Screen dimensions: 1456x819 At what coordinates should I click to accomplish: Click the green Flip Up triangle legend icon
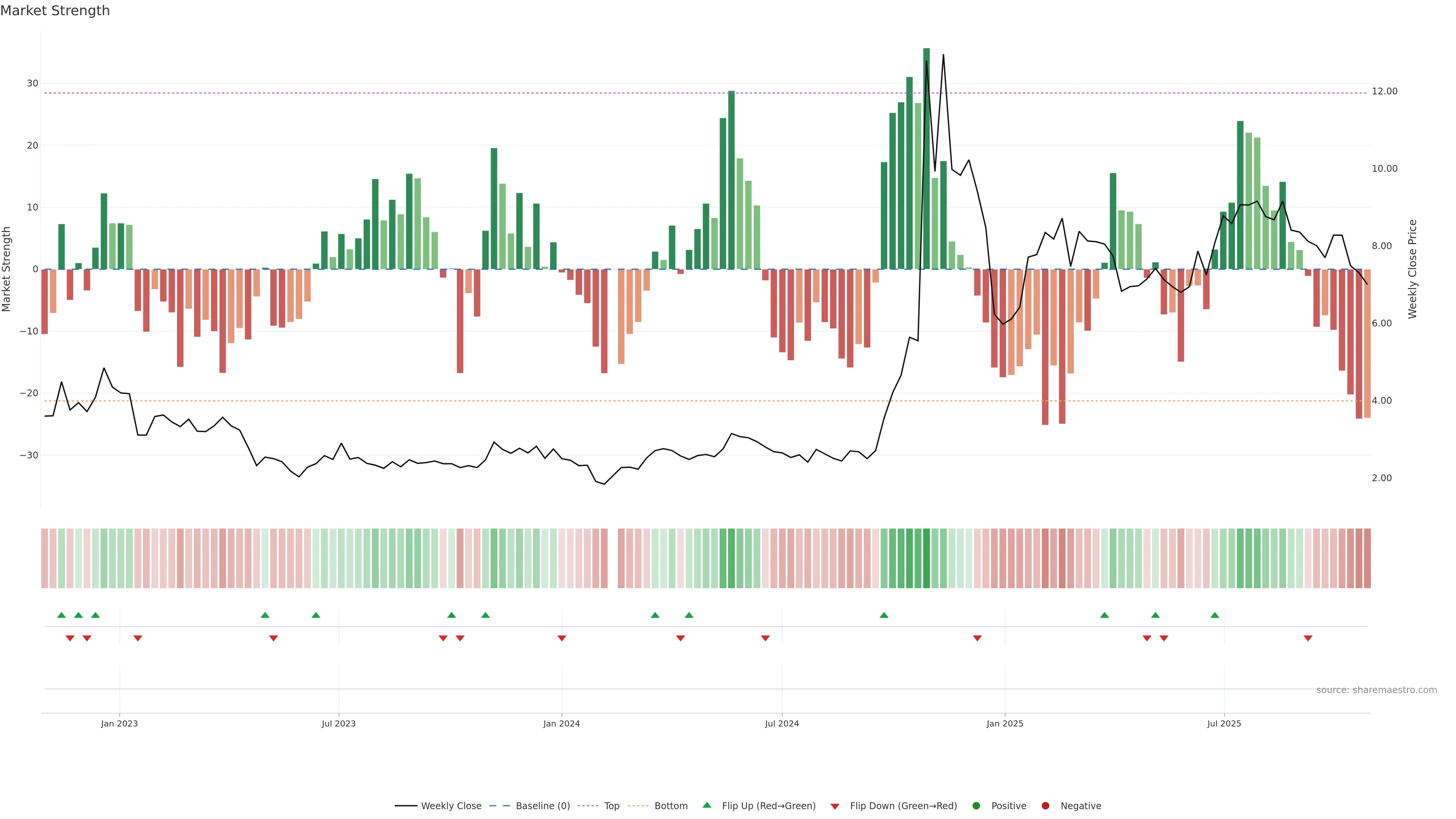706,805
